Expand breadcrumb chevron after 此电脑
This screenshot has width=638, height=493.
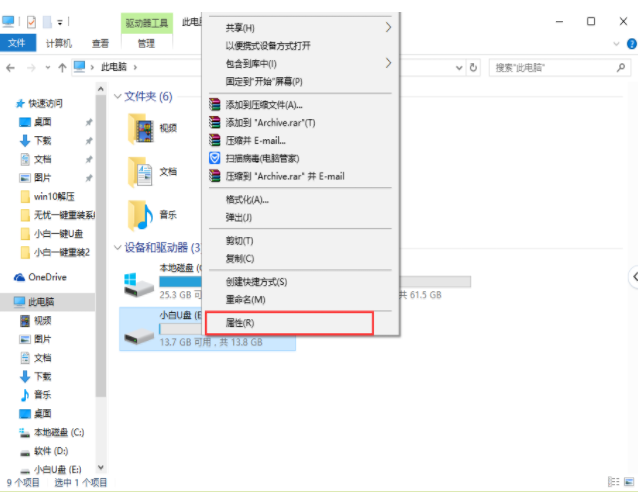135,68
